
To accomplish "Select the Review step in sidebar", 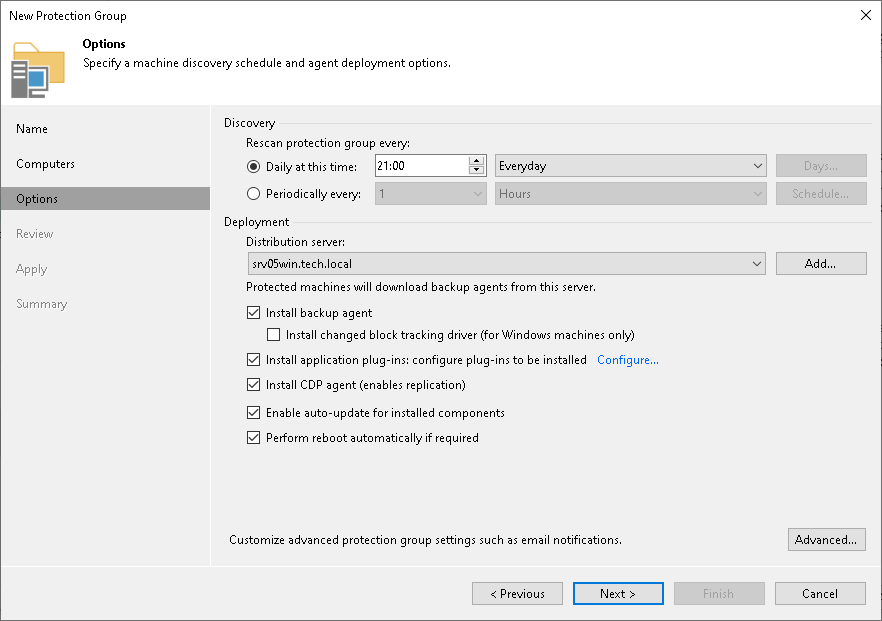I will 34,233.
